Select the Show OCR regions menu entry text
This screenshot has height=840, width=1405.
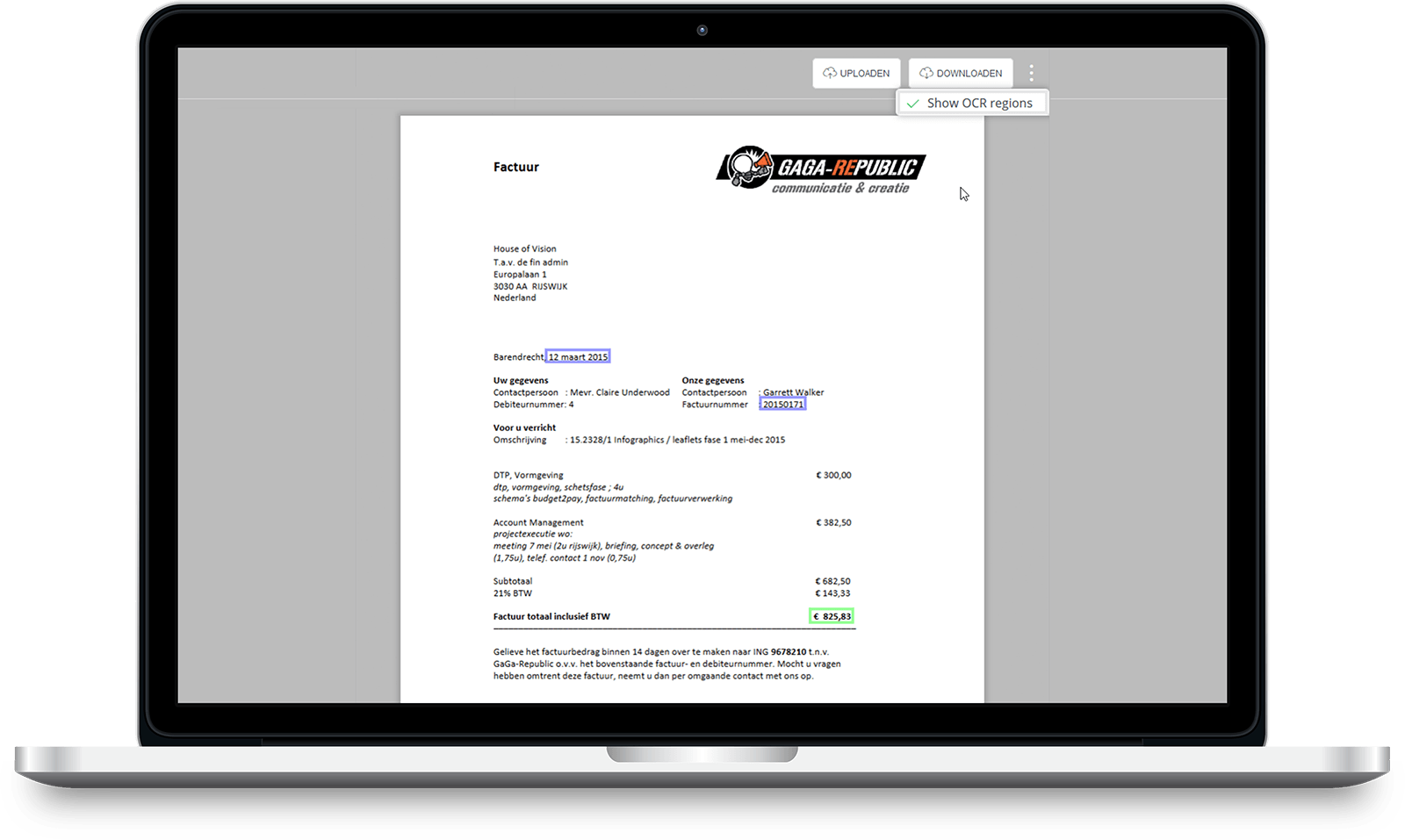pyautogui.click(x=979, y=104)
